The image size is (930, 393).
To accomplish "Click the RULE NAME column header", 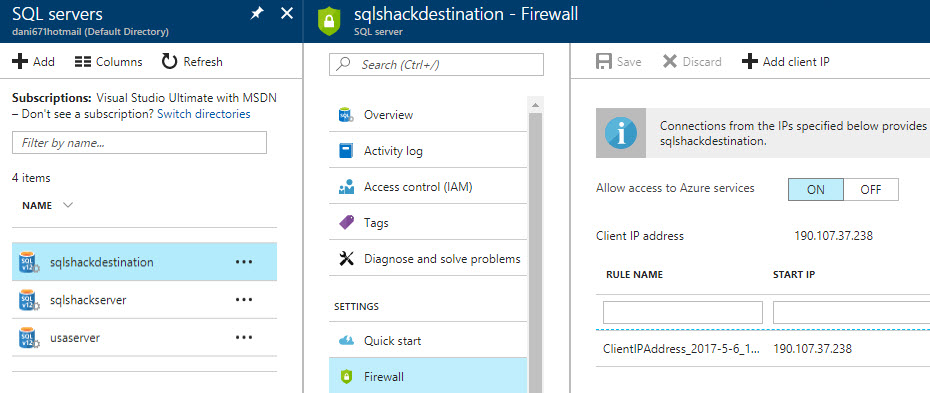I will (x=634, y=275).
